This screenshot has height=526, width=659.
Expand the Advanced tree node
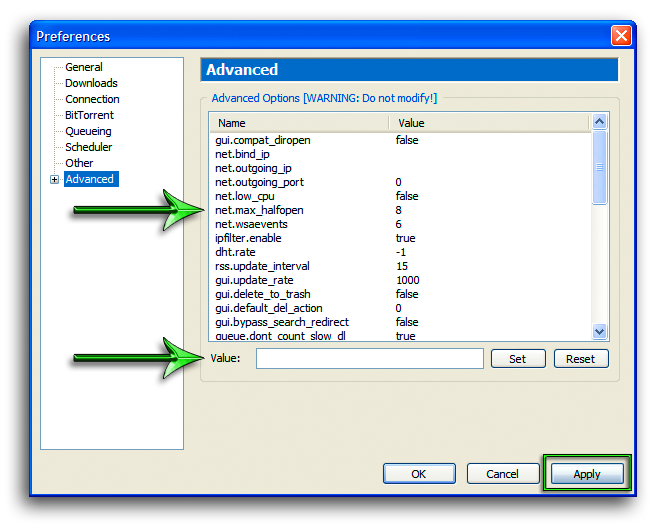coord(54,179)
